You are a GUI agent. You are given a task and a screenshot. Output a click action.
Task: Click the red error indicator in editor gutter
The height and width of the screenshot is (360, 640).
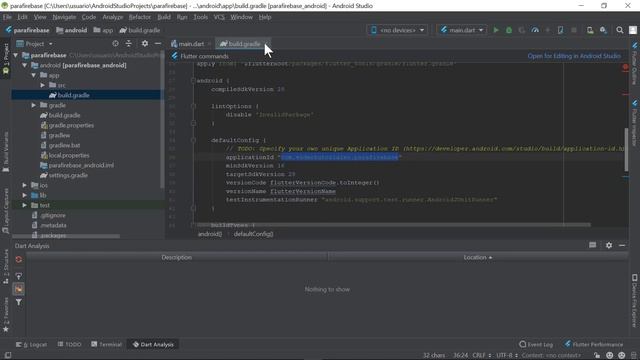pyautogui.click(x=625, y=67)
